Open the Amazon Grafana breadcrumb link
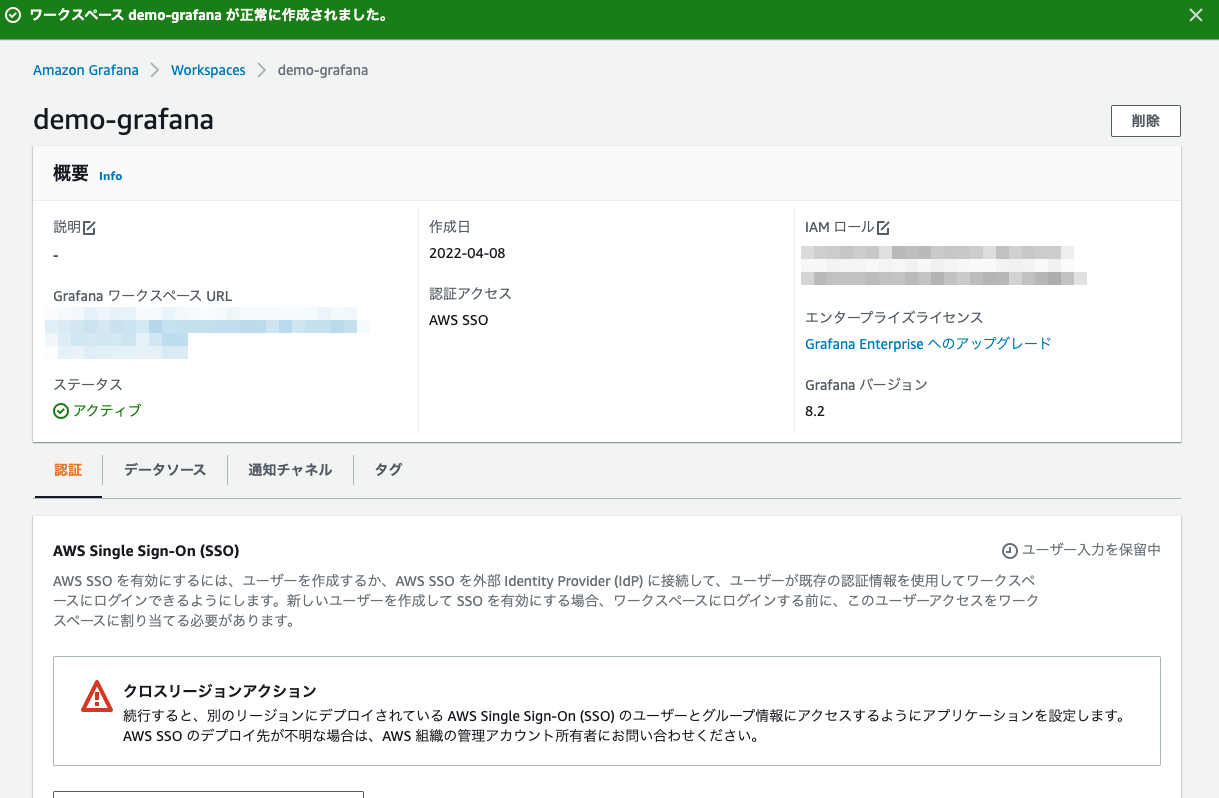Image resolution: width=1219 pixels, height=798 pixels. 85,70
